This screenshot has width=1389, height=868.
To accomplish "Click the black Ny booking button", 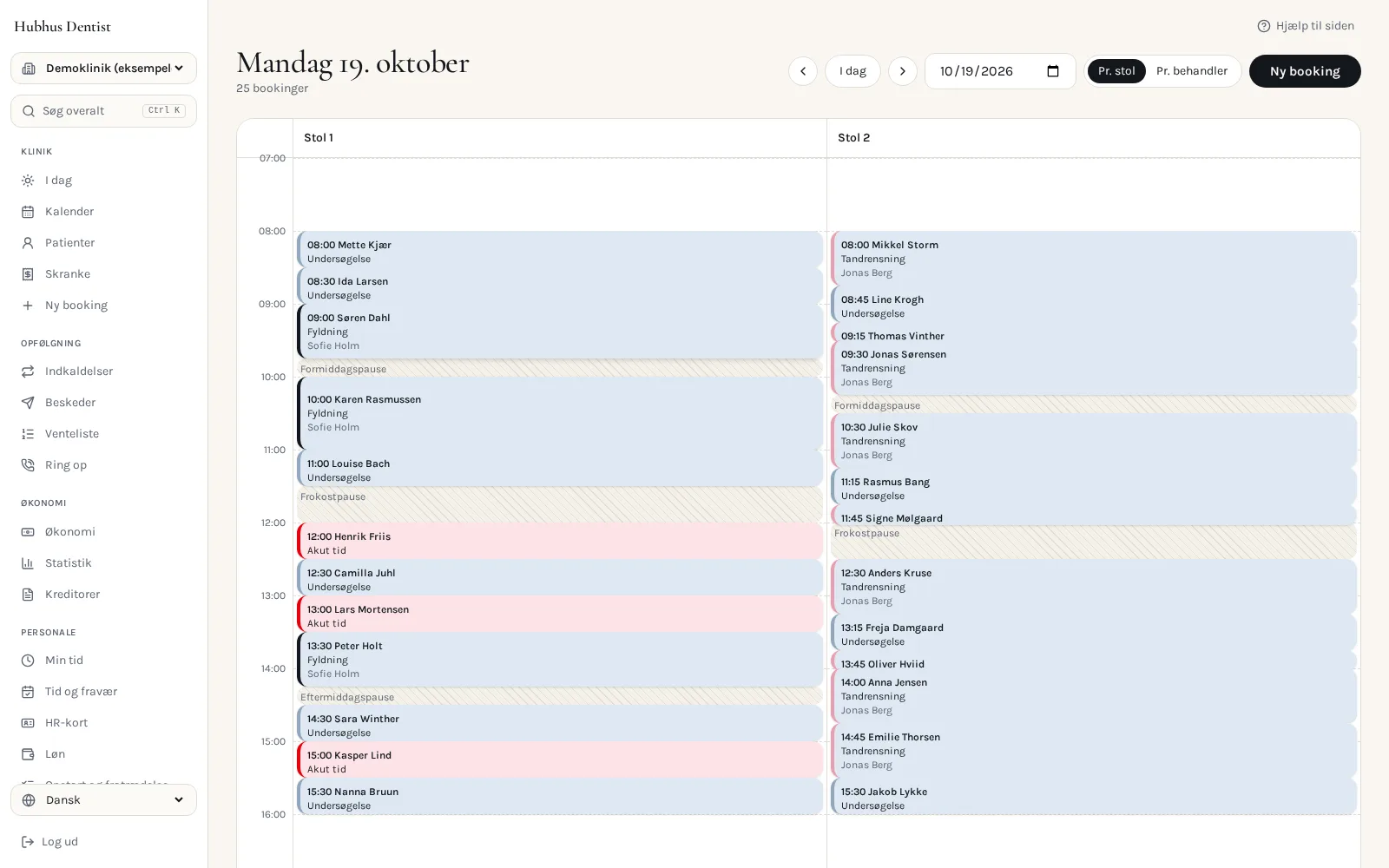I will (x=1305, y=71).
